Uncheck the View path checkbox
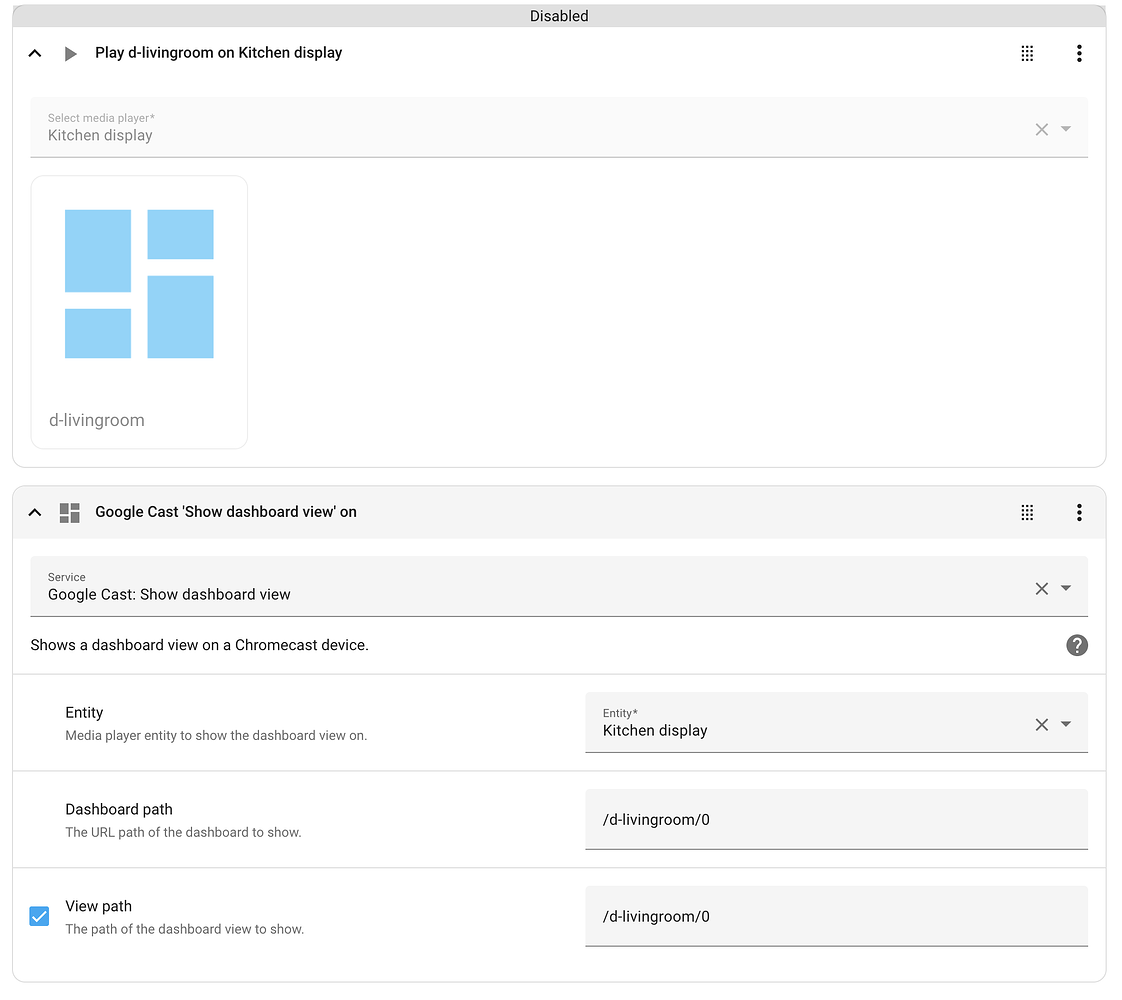The height and width of the screenshot is (1000, 1122). tap(39, 915)
